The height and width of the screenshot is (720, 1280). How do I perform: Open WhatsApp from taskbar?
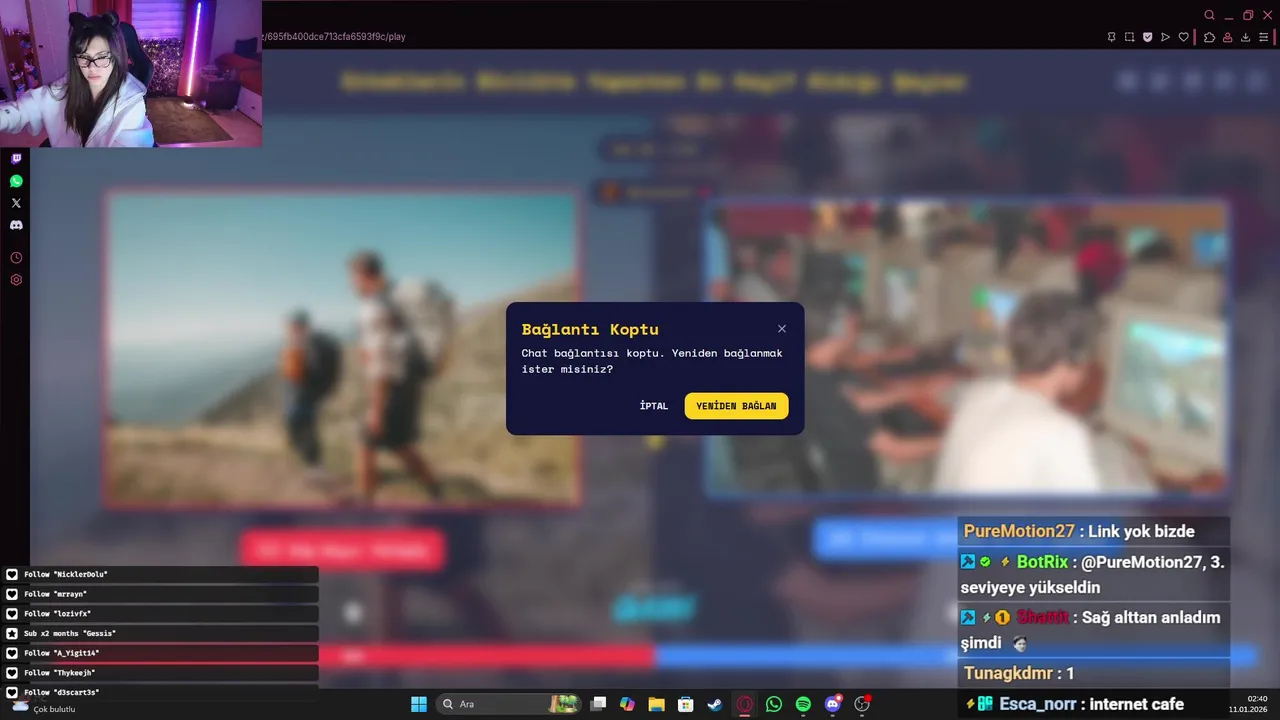774,704
